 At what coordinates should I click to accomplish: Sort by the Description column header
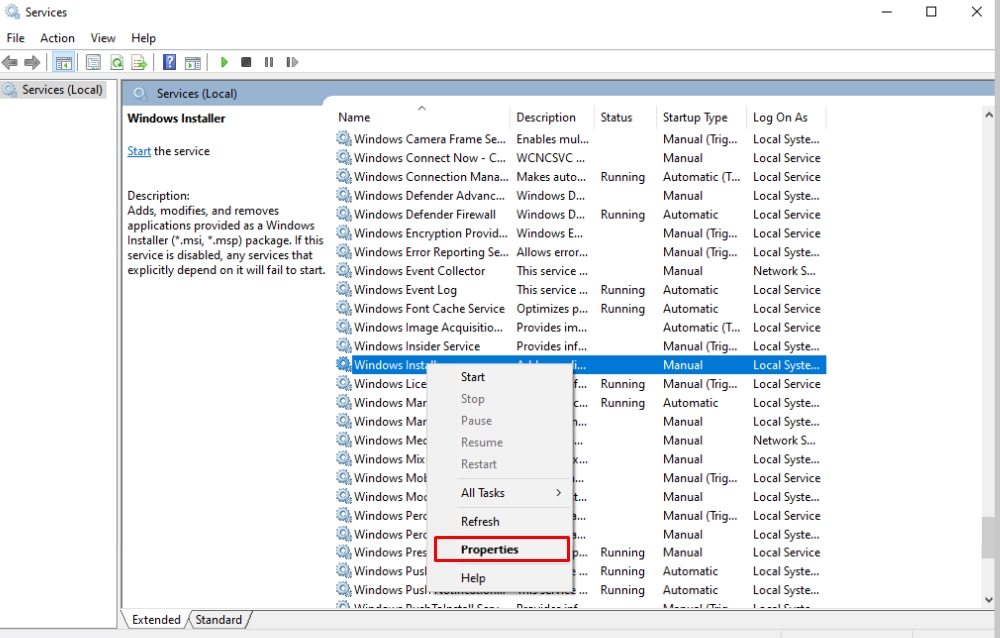pyautogui.click(x=552, y=117)
